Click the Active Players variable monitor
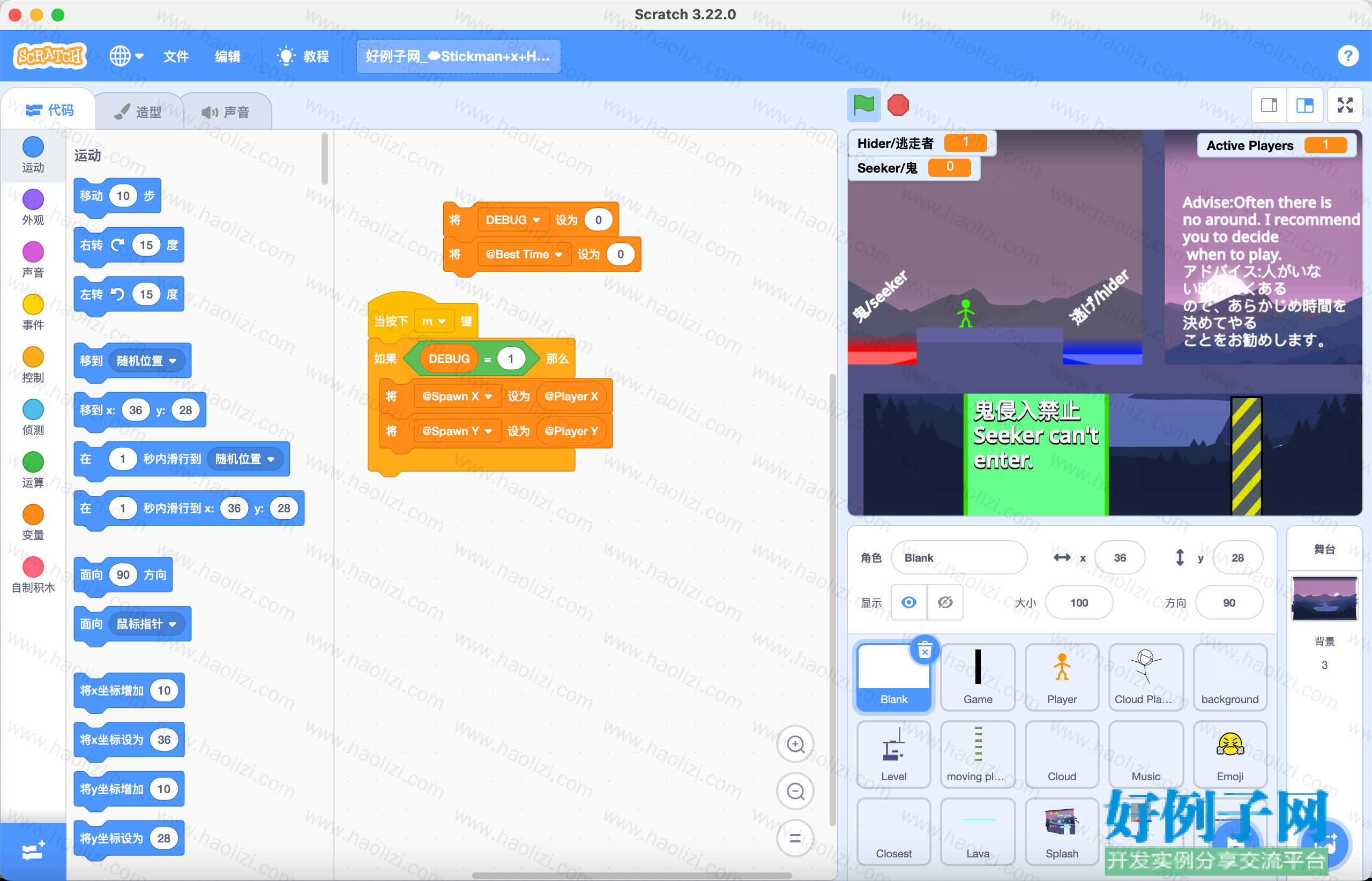Viewport: 1372px width, 881px height. click(1277, 145)
